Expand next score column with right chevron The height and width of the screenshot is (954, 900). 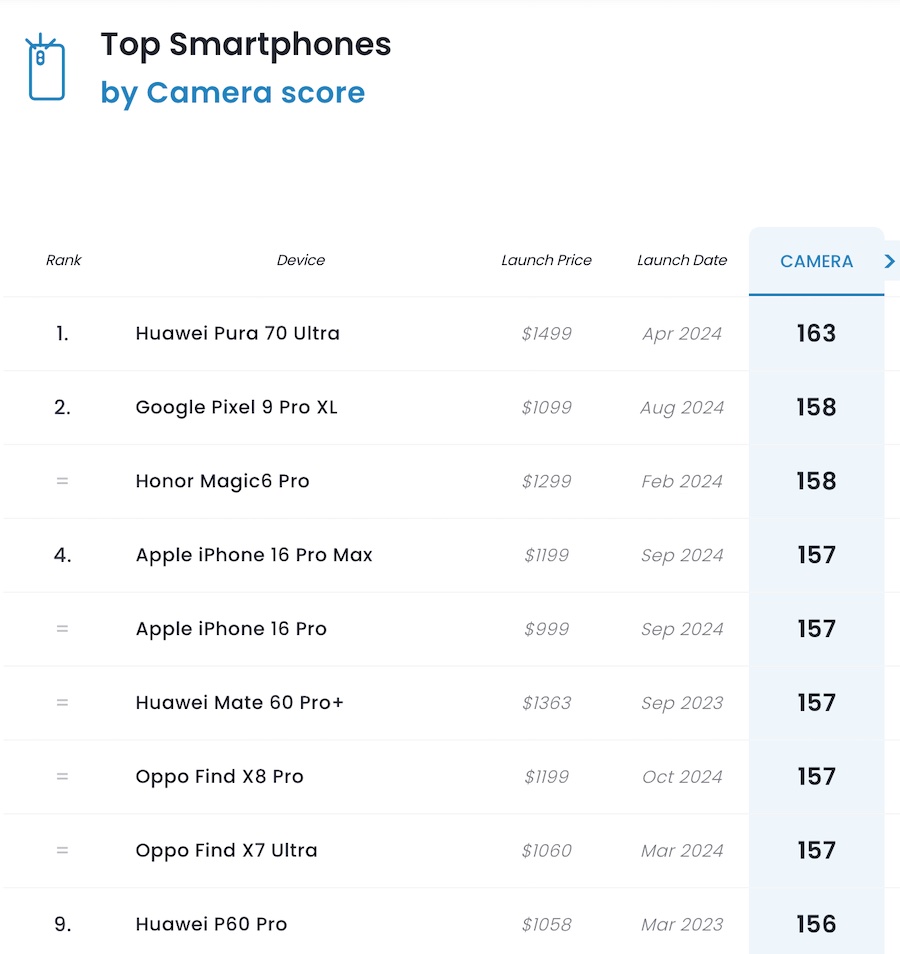[889, 261]
